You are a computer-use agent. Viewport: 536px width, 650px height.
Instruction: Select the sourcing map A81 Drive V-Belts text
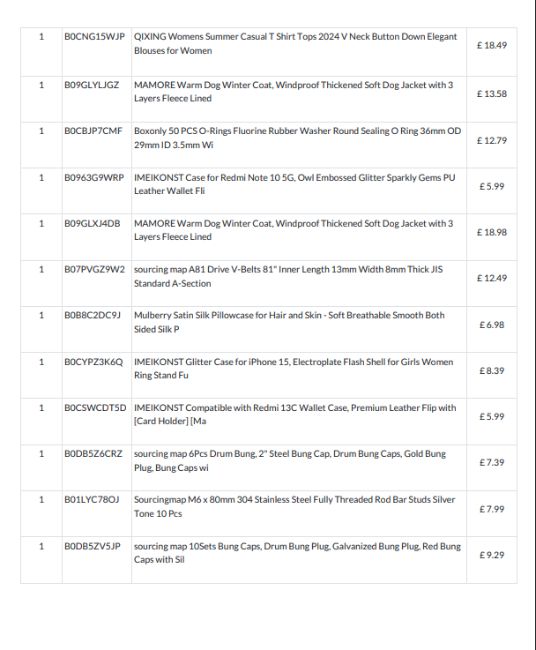point(288,276)
